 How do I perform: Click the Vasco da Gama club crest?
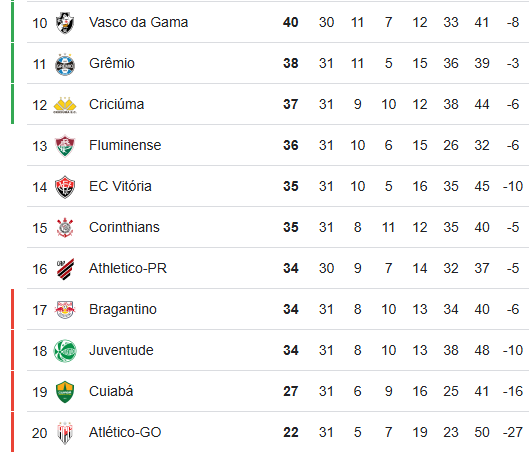pos(65,23)
